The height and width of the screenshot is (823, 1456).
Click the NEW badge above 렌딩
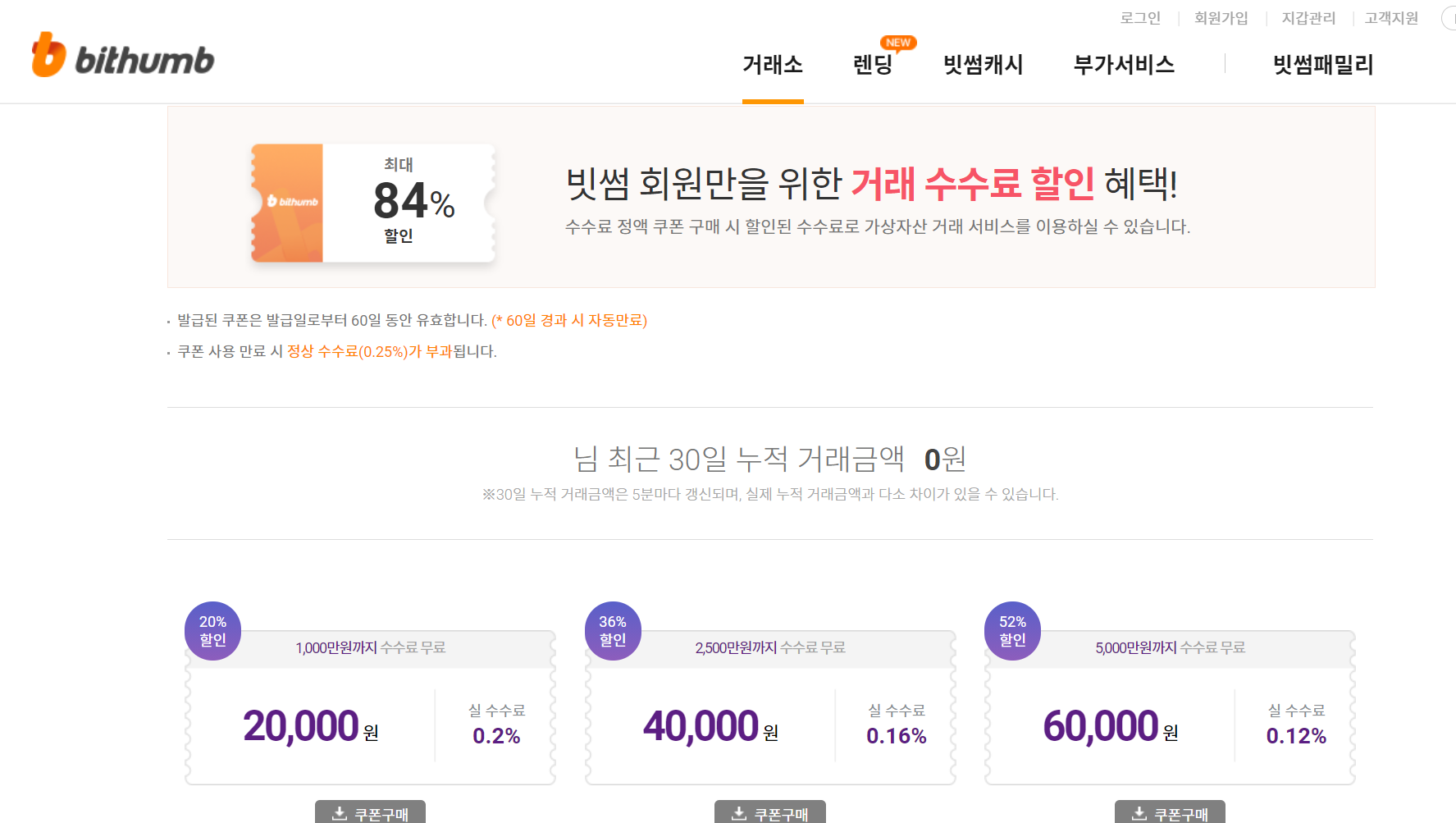[898, 43]
